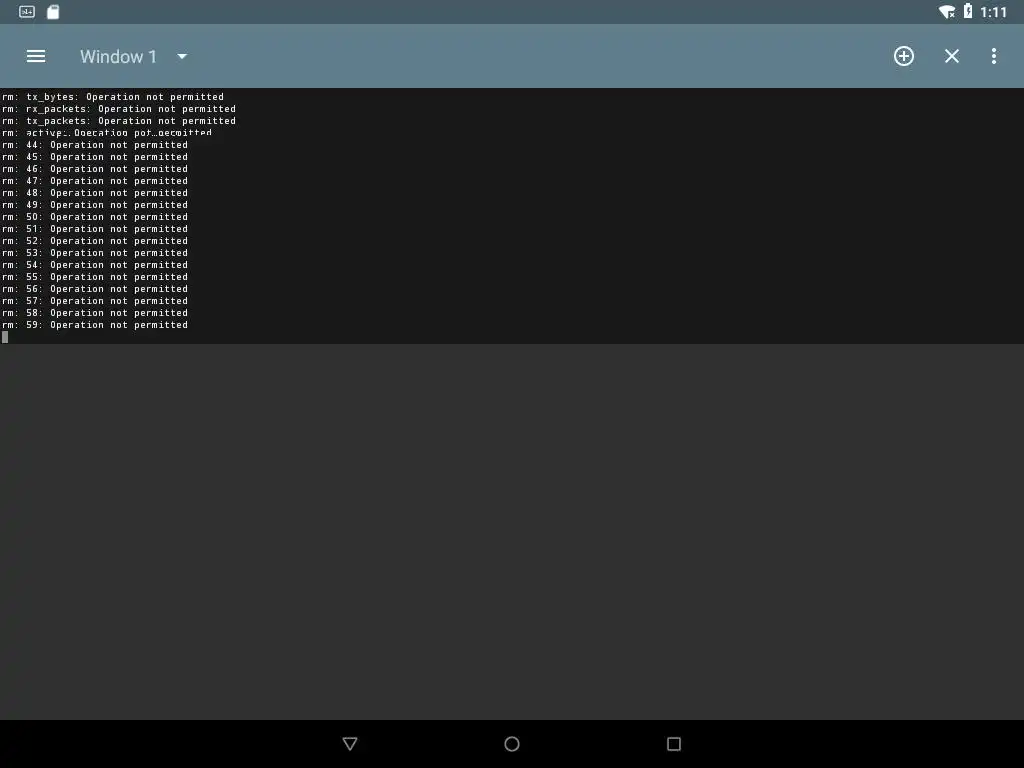This screenshot has width=1024, height=768.
Task: Click the 'rm: 52' error line
Action: [95, 240]
